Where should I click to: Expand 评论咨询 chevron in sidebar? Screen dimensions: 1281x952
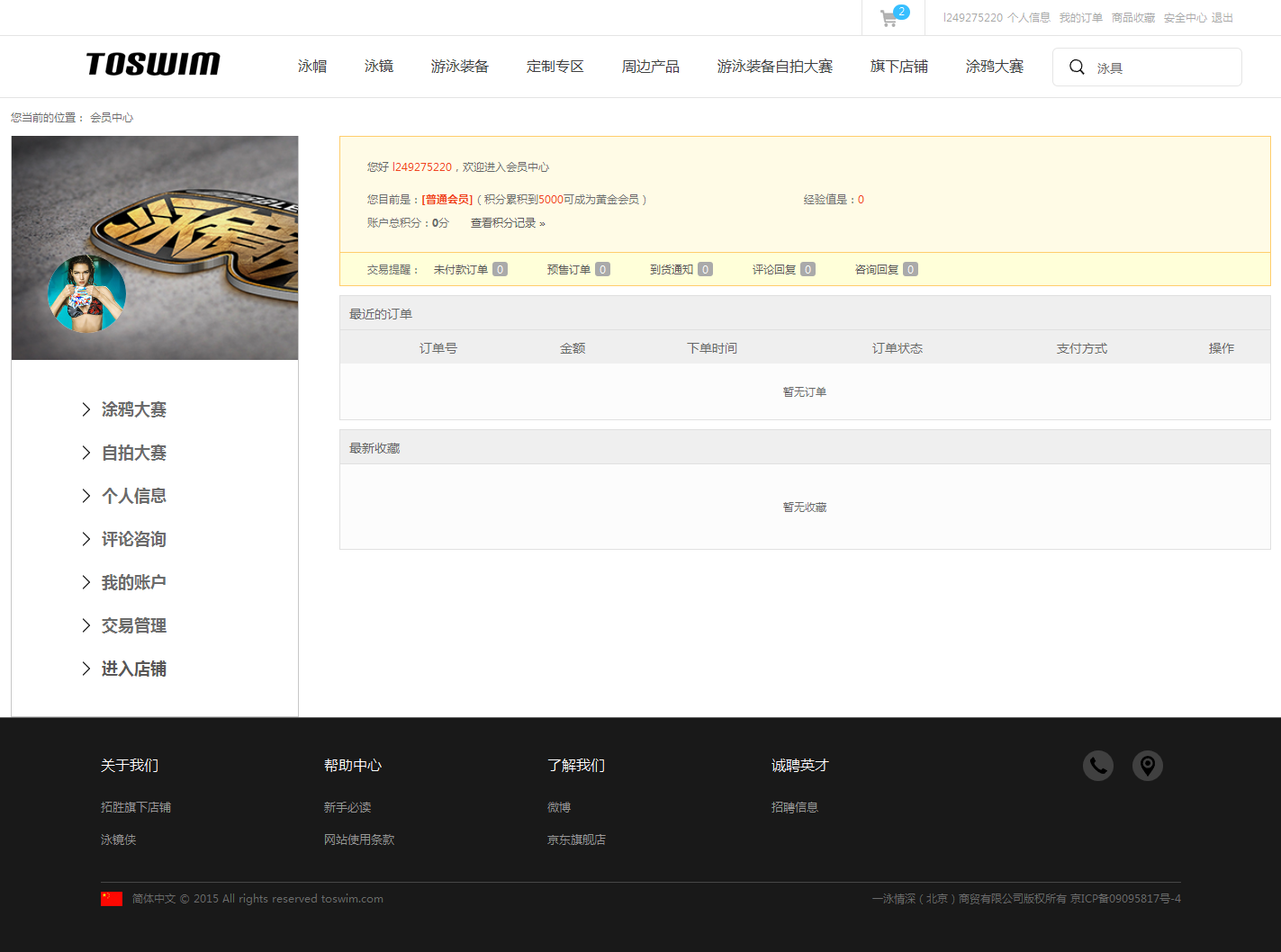(86, 539)
